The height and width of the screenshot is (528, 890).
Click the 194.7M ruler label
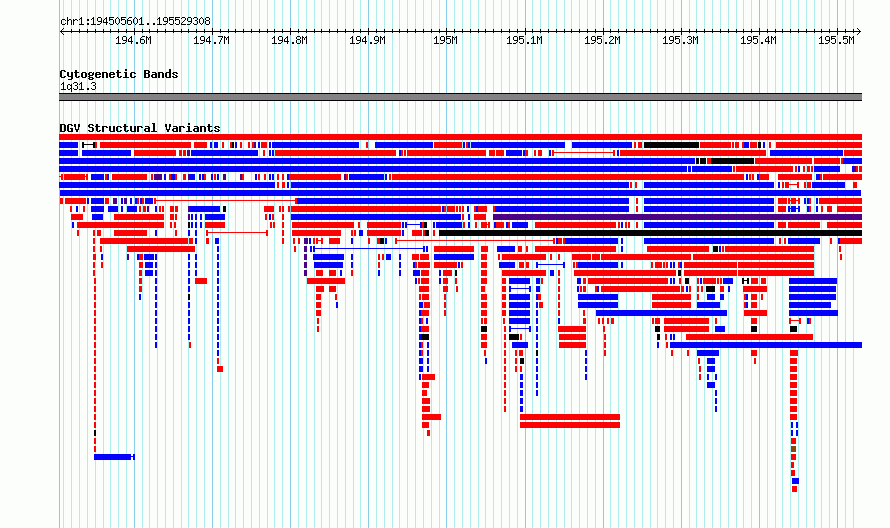[211, 40]
